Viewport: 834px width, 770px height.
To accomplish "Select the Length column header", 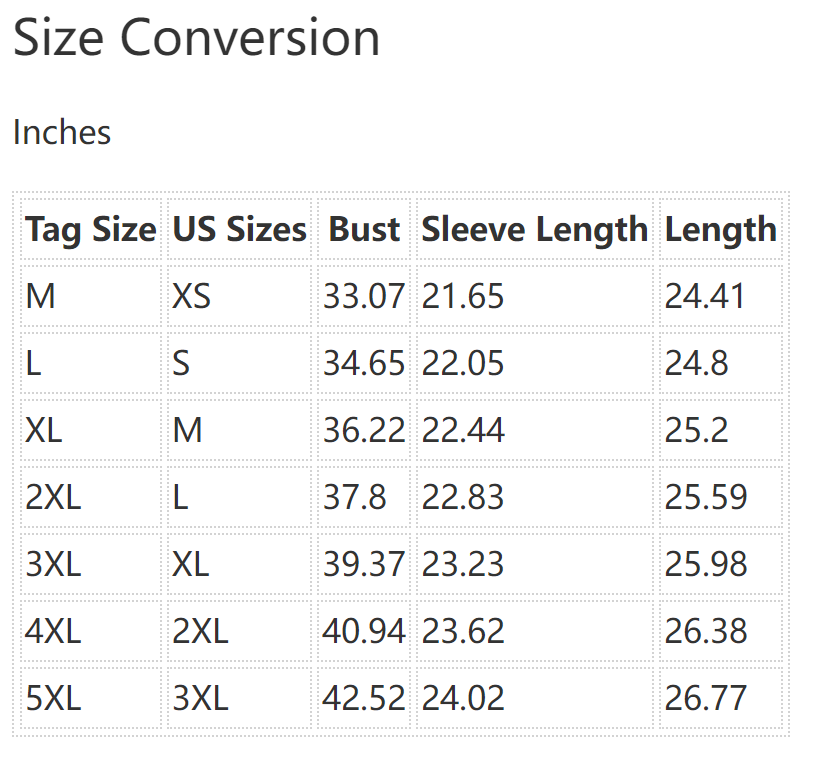I will pyautogui.click(x=720, y=230).
